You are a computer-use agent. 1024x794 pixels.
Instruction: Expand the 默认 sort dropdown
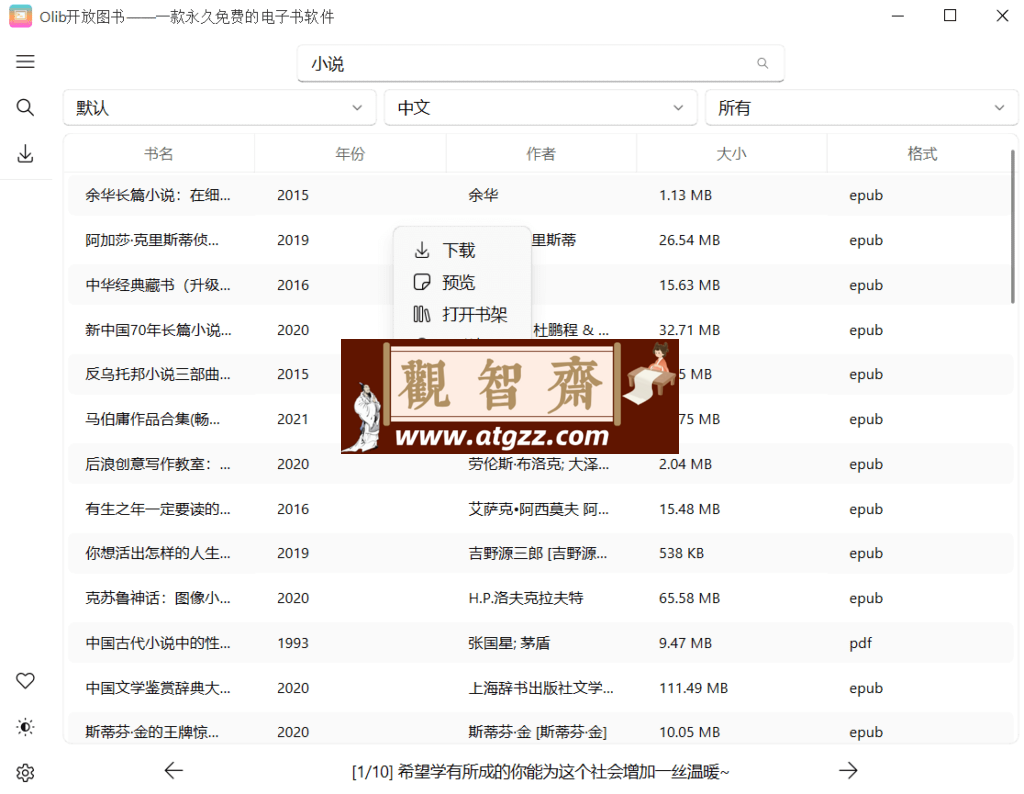[219, 108]
